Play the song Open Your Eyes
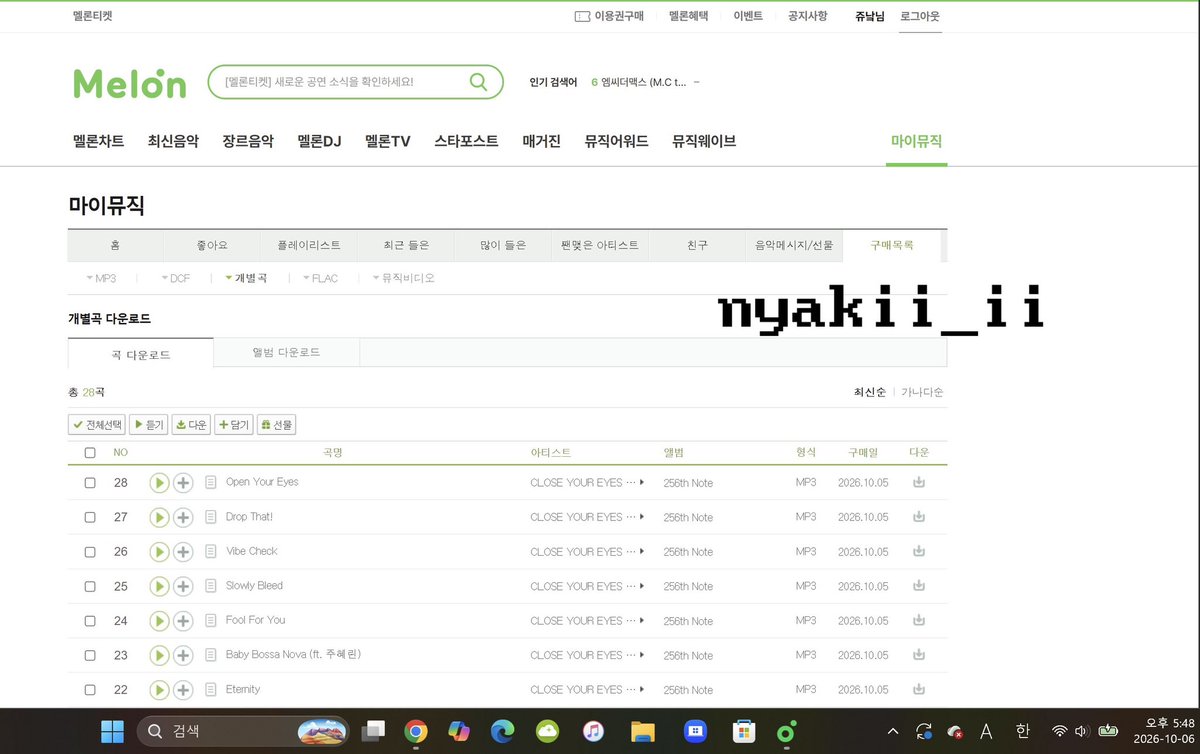The image size is (1200, 754). [159, 483]
